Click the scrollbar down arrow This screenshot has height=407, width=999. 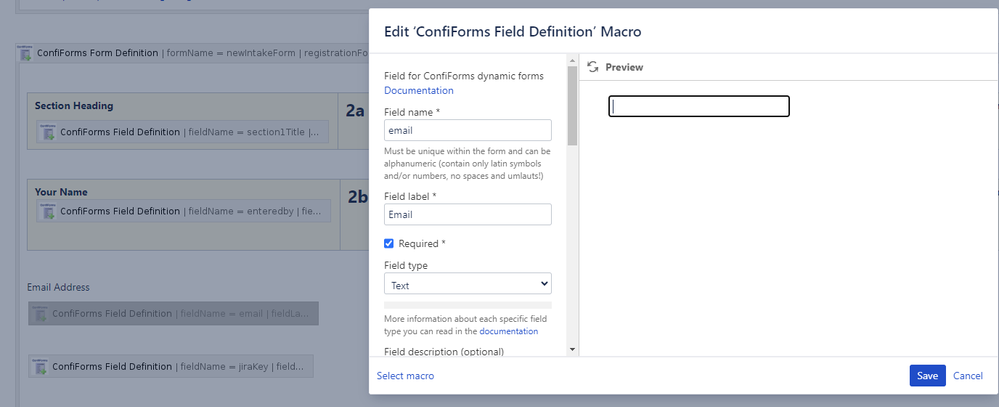pyautogui.click(x=572, y=349)
